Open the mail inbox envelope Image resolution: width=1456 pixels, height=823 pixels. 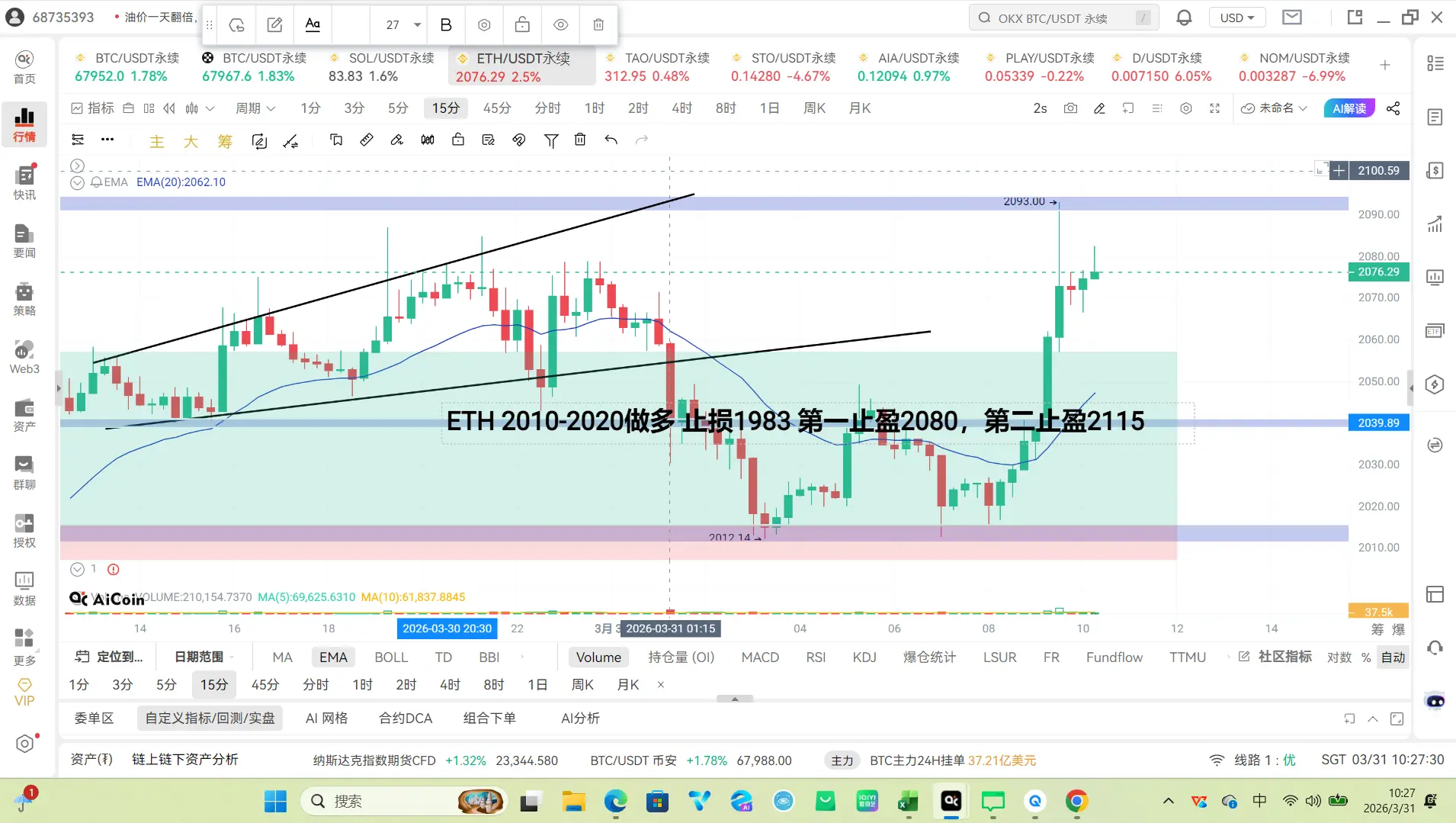pyautogui.click(x=1292, y=18)
